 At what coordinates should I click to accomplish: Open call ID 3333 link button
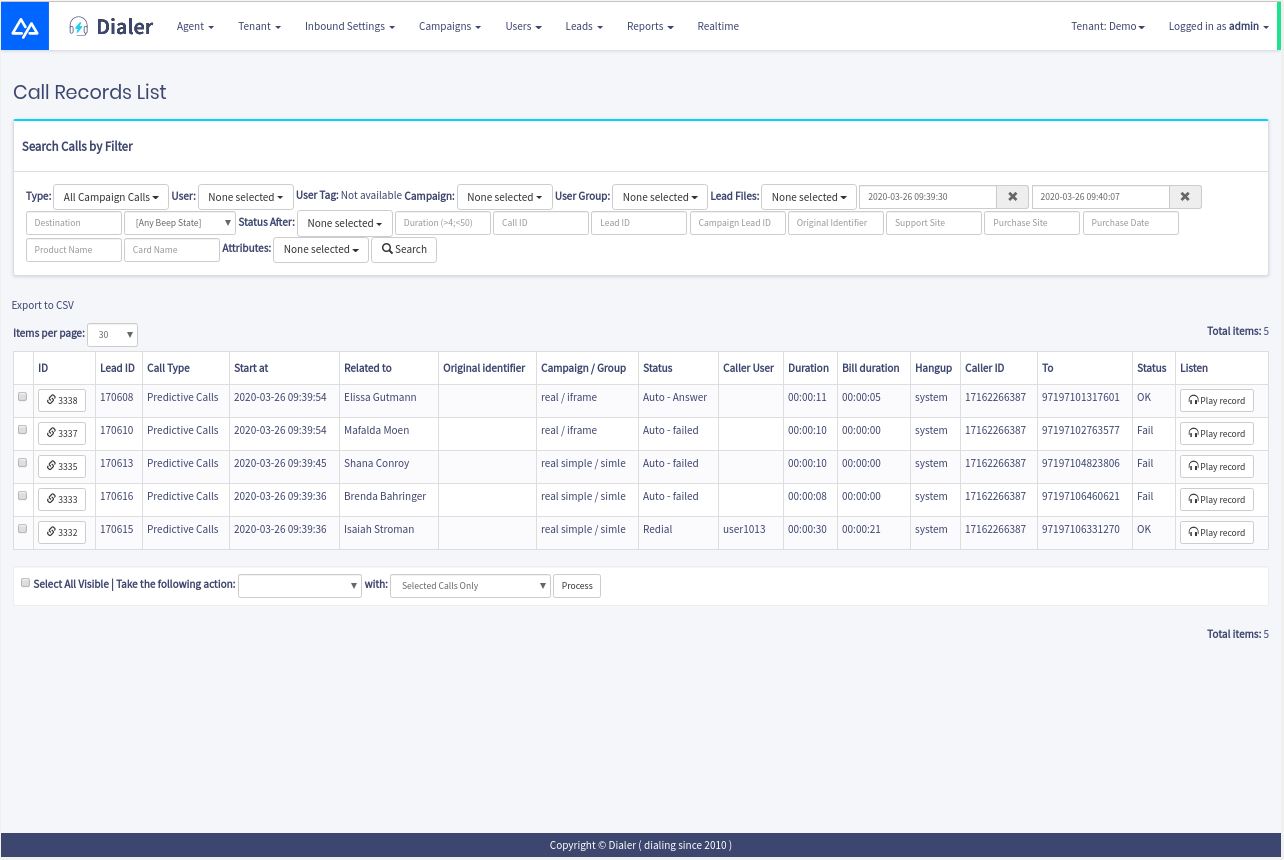click(62, 500)
